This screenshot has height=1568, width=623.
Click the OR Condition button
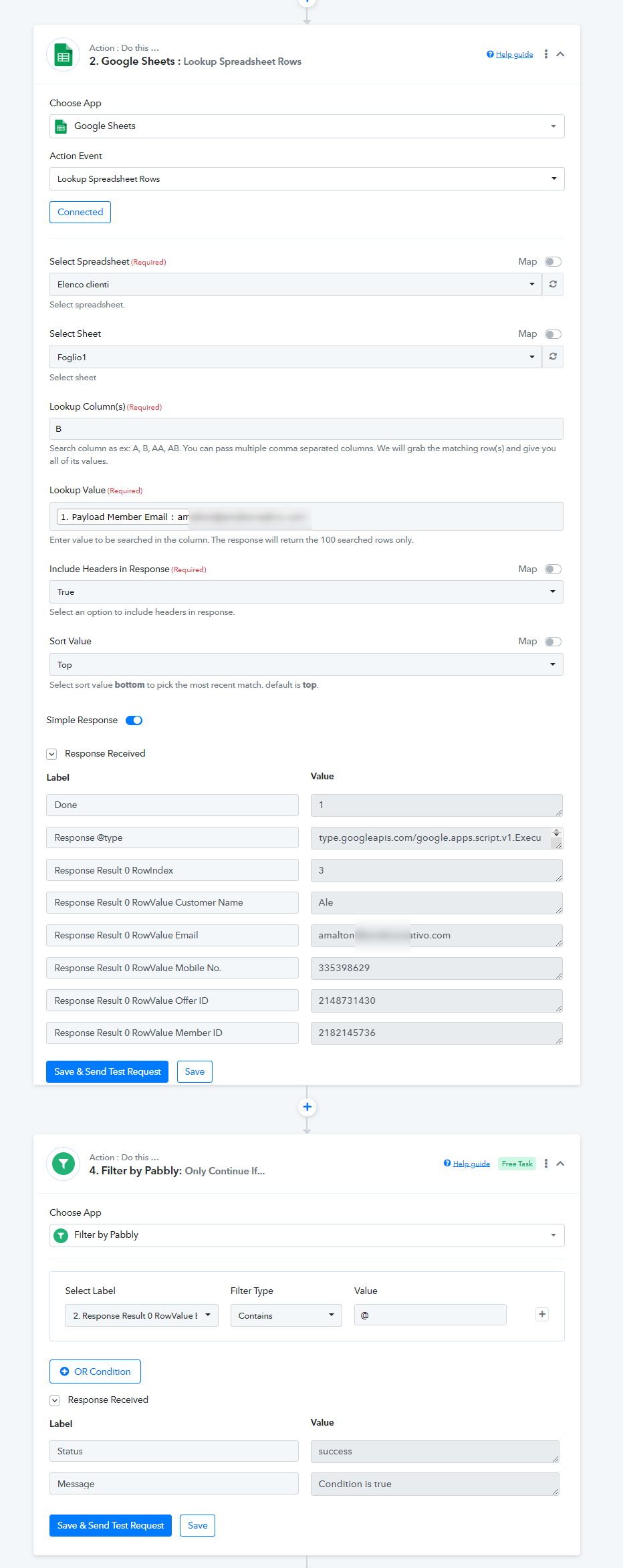tap(95, 1371)
